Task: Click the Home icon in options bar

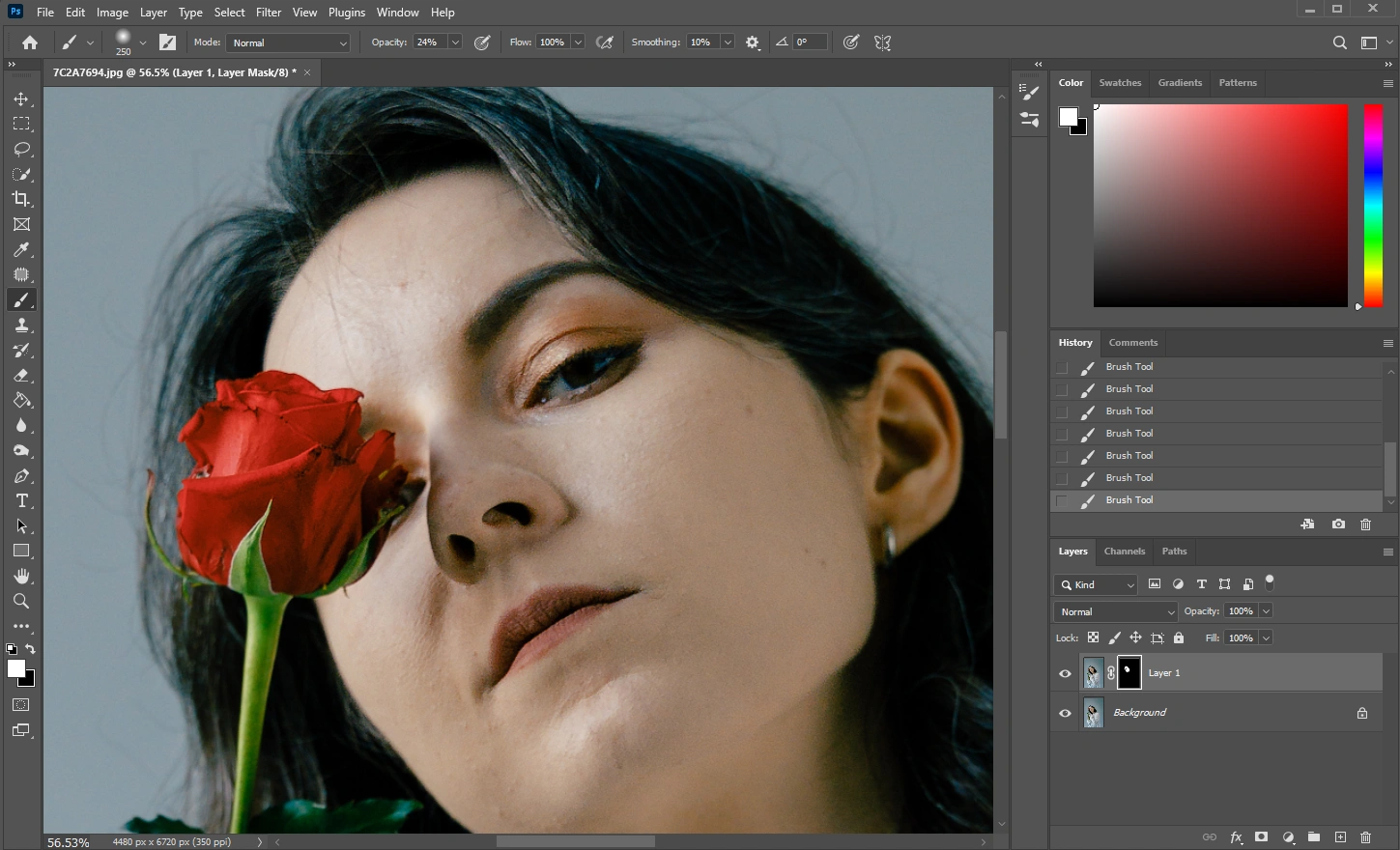Action: tap(30, 42)
